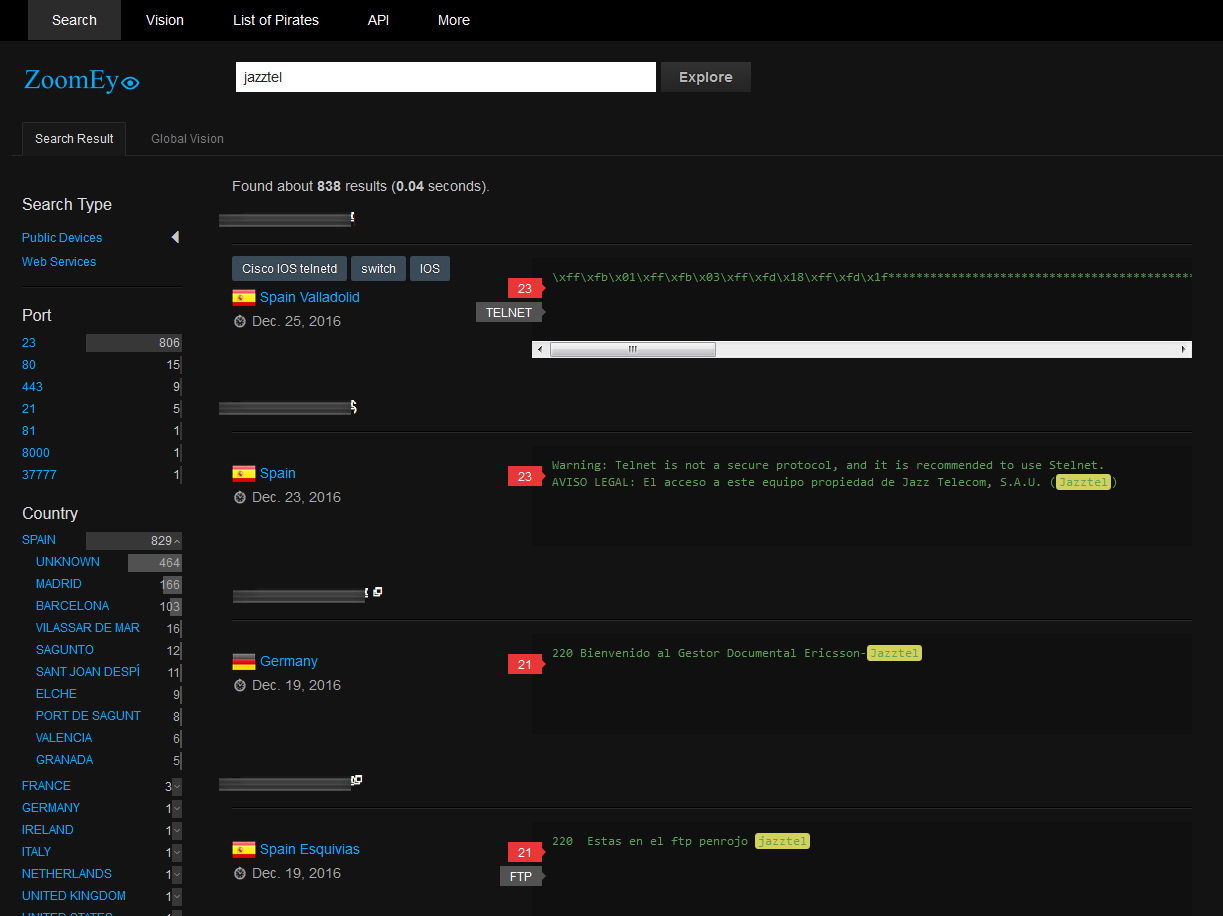This screenshot has width=1223, height=916.
Task: Click the jazztel search input field
Action: 446,77
